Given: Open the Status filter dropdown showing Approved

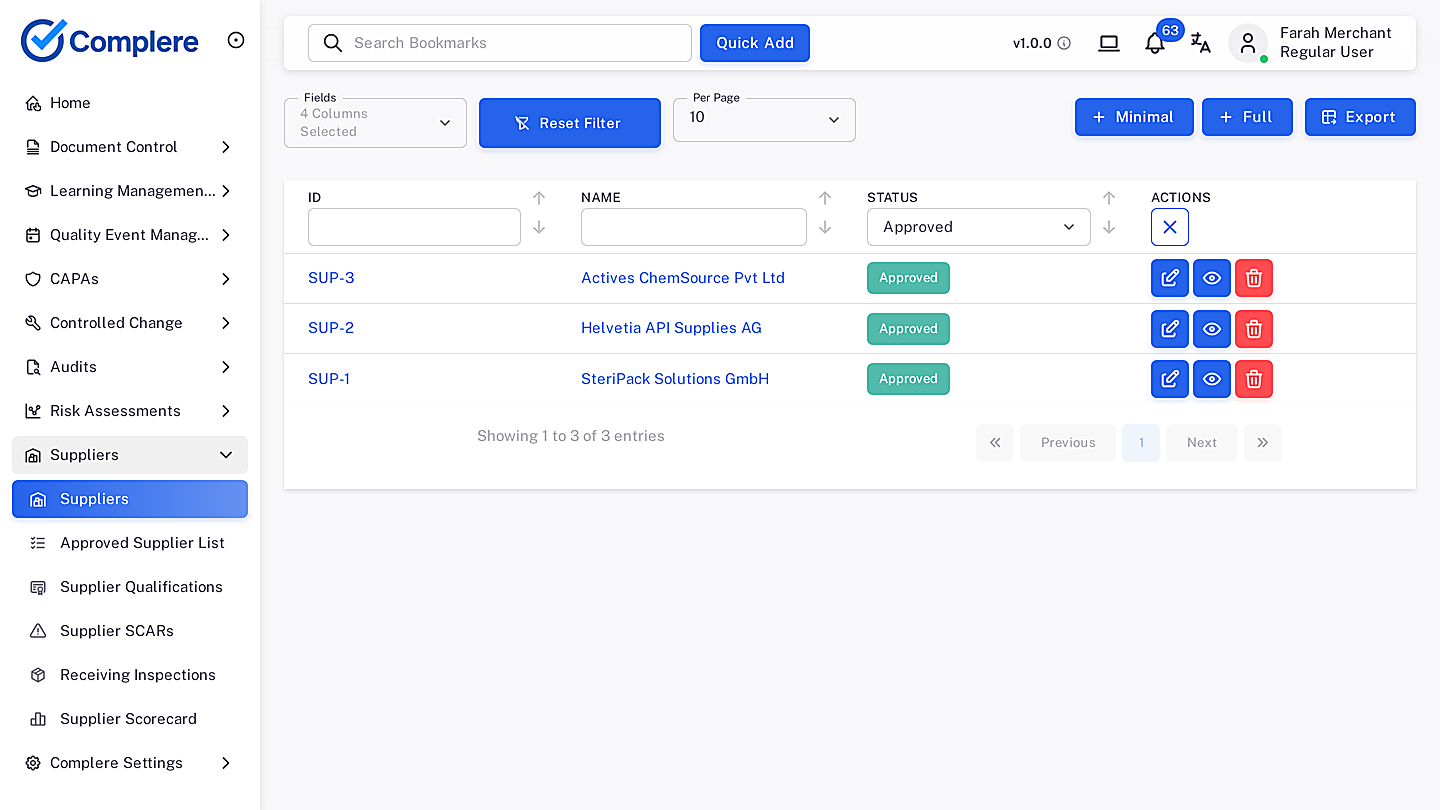Looking at the screenshot, I should 979,227.
